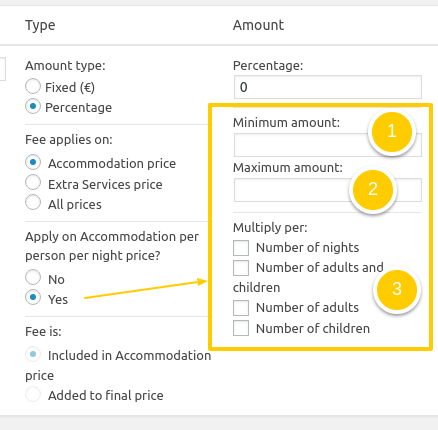Click 'Apply on Accommodation per person' question text
Image resolution: width=438 pixels, height=430 pixels.
[x=112, y=246]
